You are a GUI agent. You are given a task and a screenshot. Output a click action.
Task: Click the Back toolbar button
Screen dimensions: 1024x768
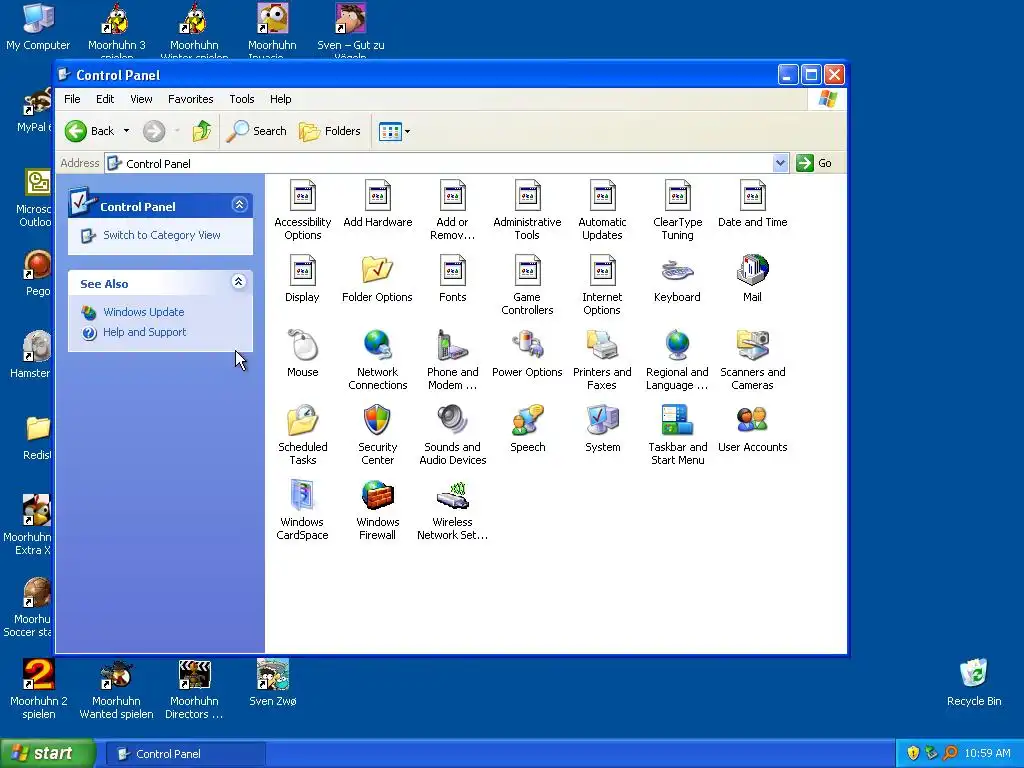coord(90,131)
